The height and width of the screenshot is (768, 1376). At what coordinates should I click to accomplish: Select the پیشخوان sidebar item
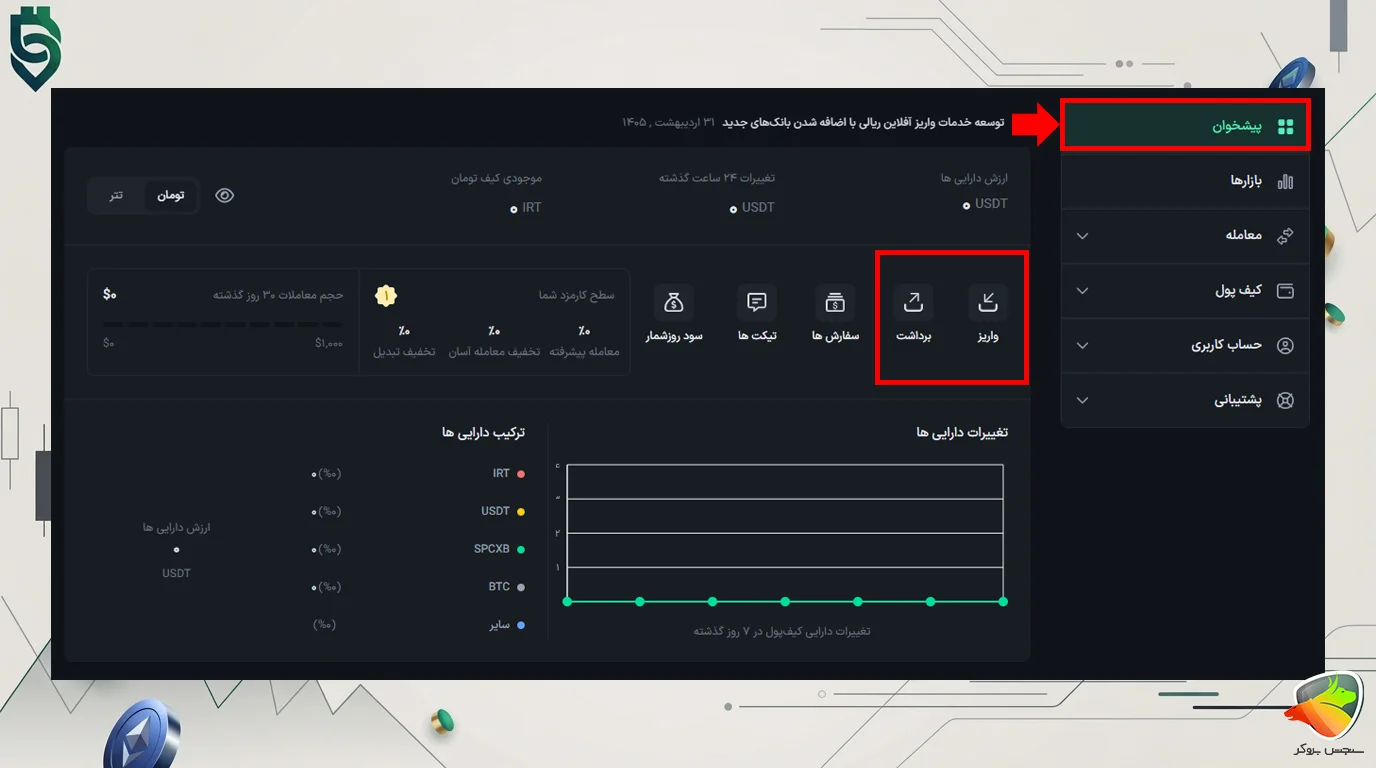1185,127
